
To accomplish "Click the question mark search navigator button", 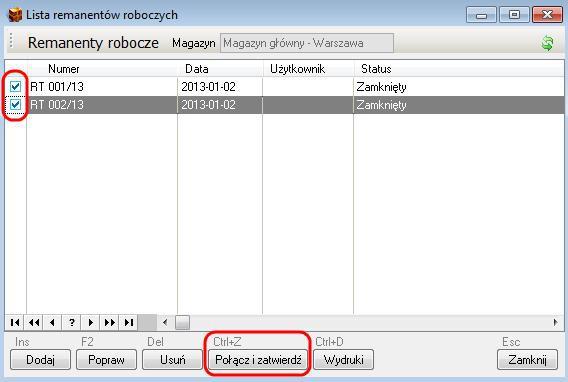I will pyautogui.click(x=72, y=322).
